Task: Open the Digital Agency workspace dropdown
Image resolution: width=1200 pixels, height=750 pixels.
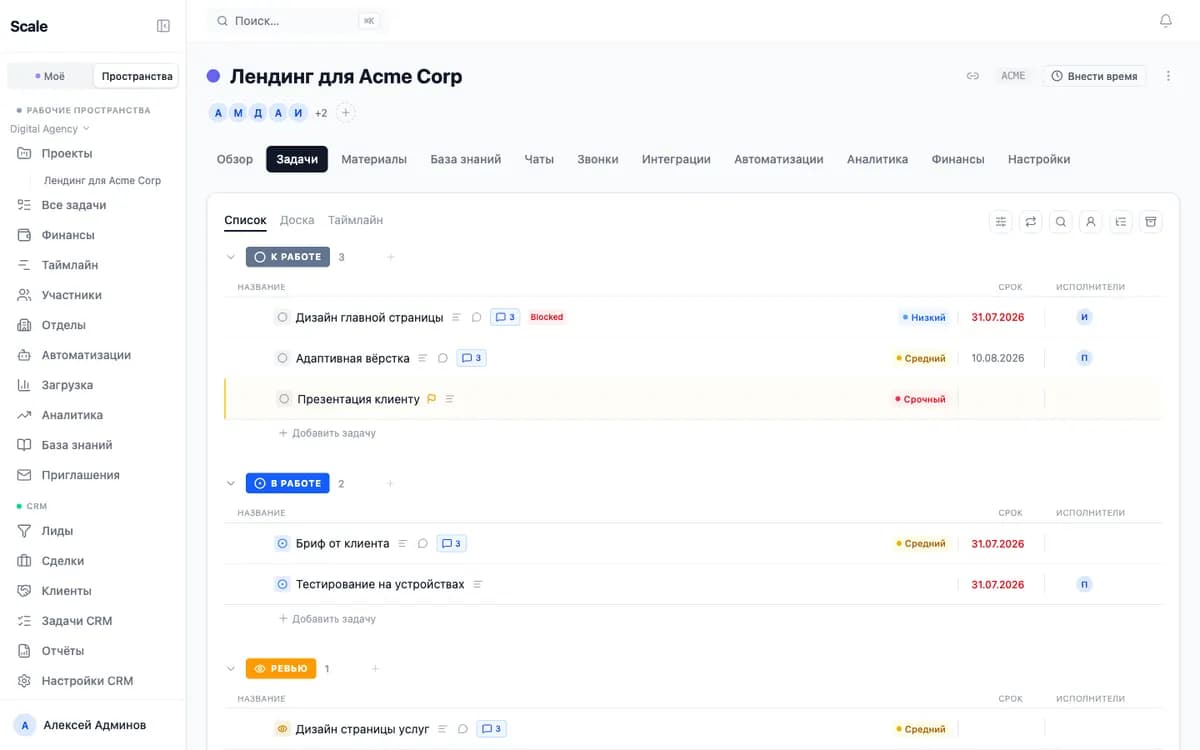Action: (50, 129)
